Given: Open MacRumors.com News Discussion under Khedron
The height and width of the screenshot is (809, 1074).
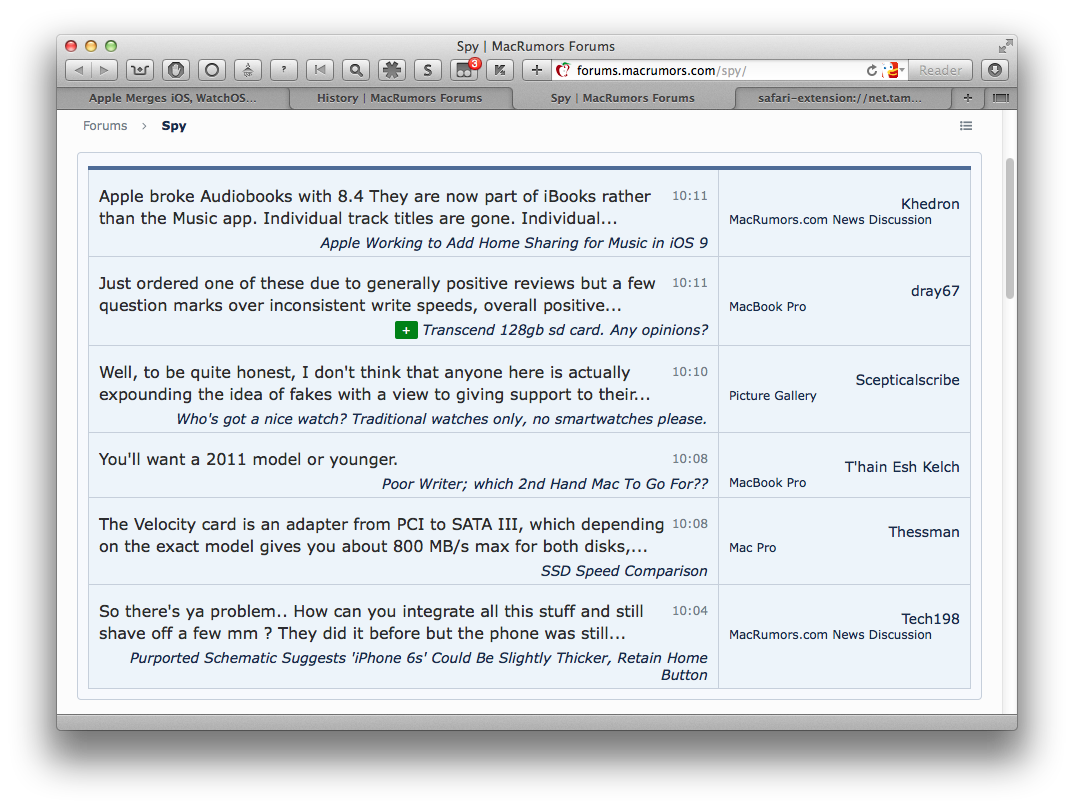Looking at the screenshot, I should tap(830, 220).
